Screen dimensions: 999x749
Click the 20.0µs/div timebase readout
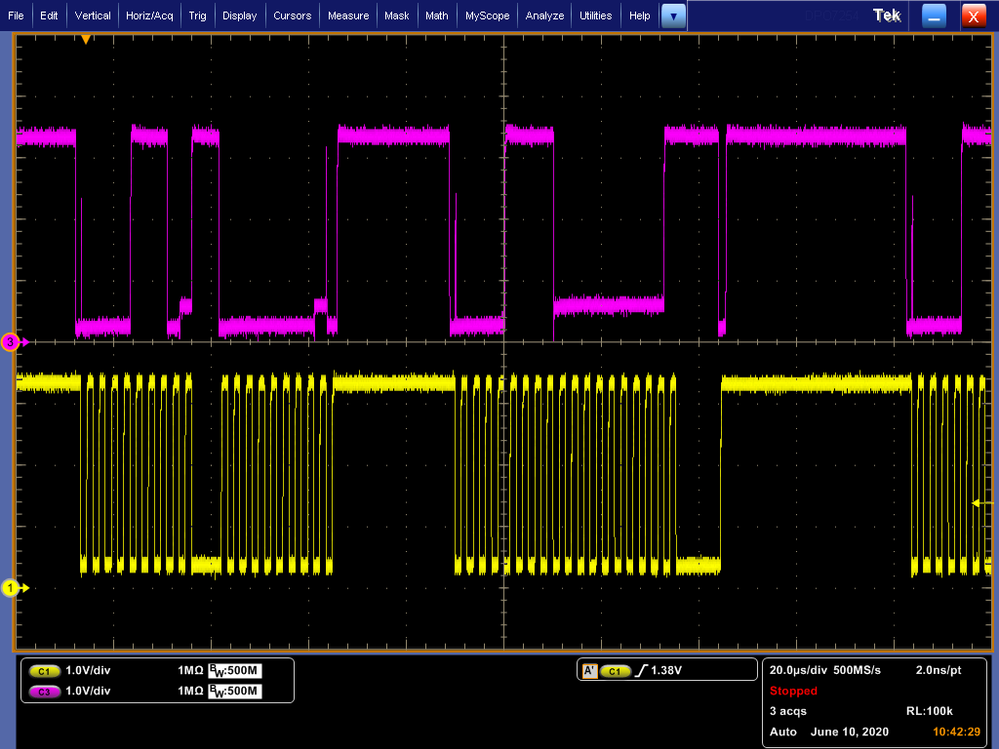[798, 670]
